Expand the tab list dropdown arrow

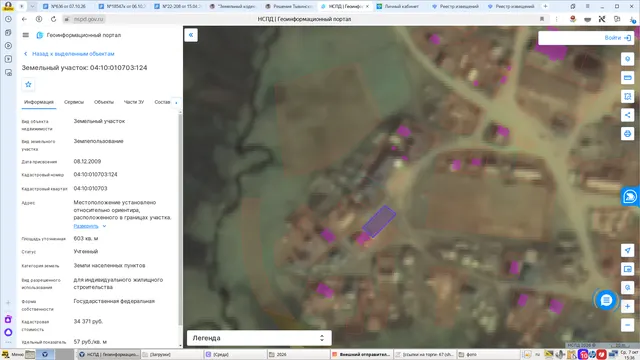(x=32, y=7)
